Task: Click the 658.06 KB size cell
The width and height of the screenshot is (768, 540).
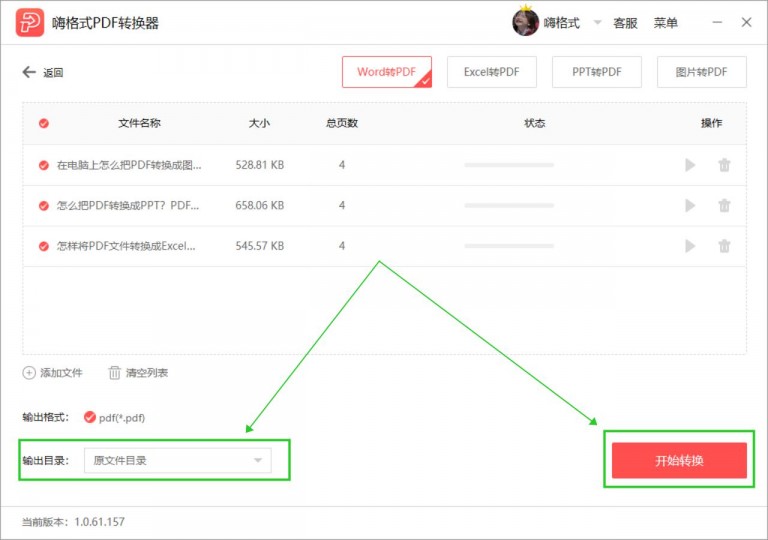Action: pyautogui.click(x=260, y=205)
